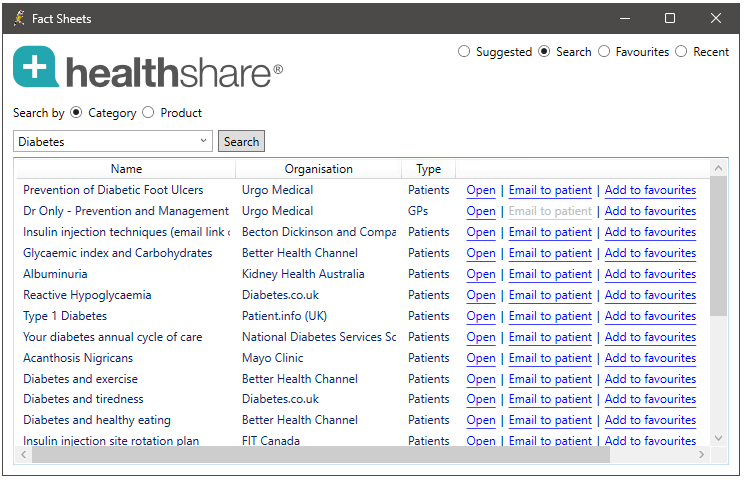Select the Search radio button
Screen dimensions: 744x480
pos(544,51)
